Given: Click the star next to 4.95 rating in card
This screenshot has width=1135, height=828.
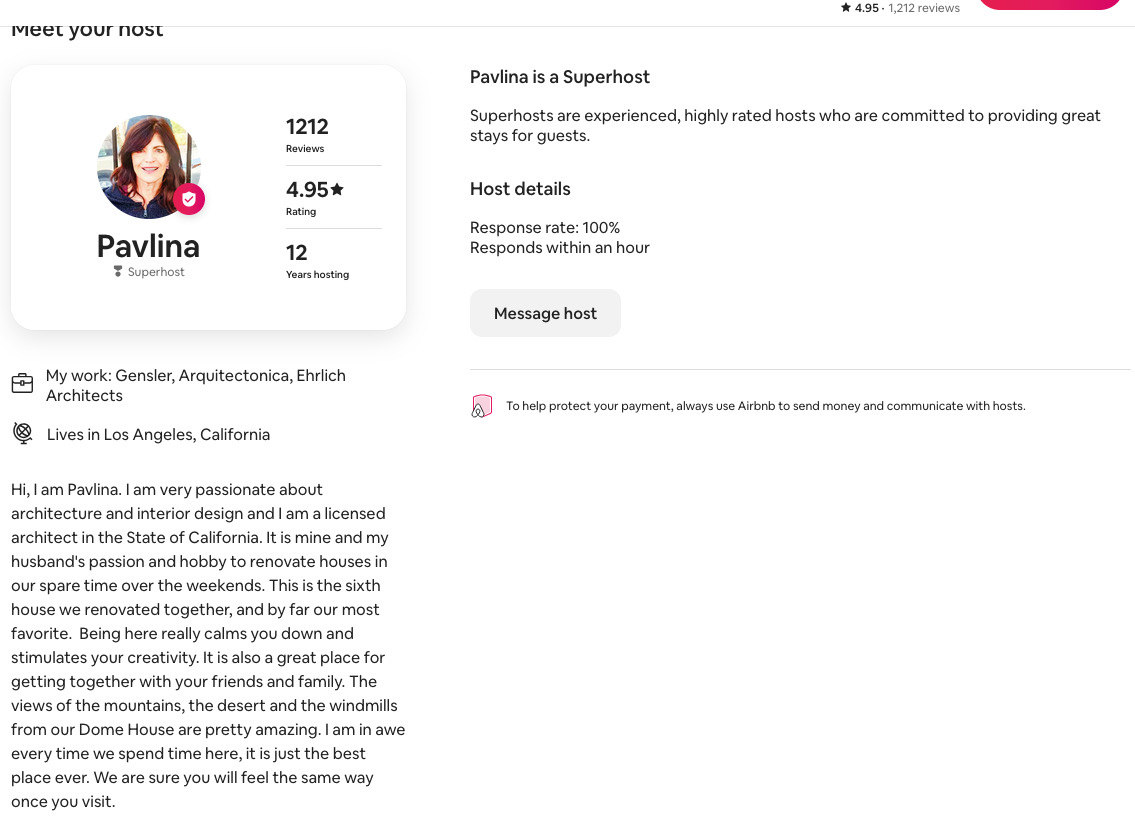Looking at the screenshot, I should coord(337,189).
